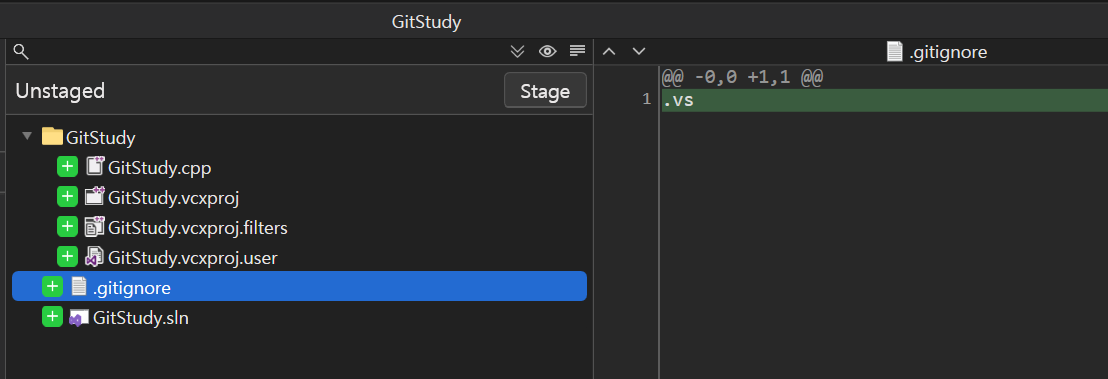1108x379 pixels.
Task: Select GitStudy.sln file entry
Action: 141,318
